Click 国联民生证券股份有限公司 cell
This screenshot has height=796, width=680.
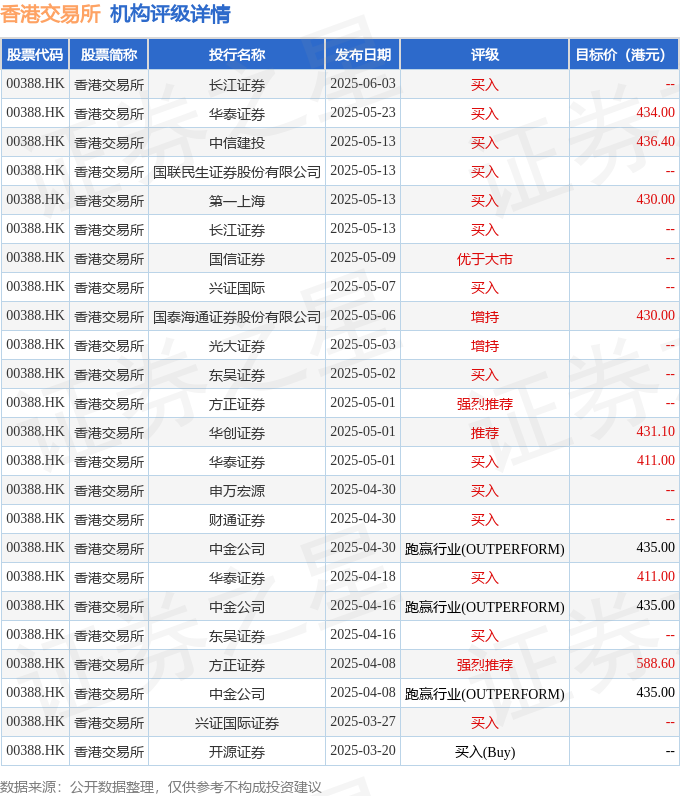coord(237,172)
